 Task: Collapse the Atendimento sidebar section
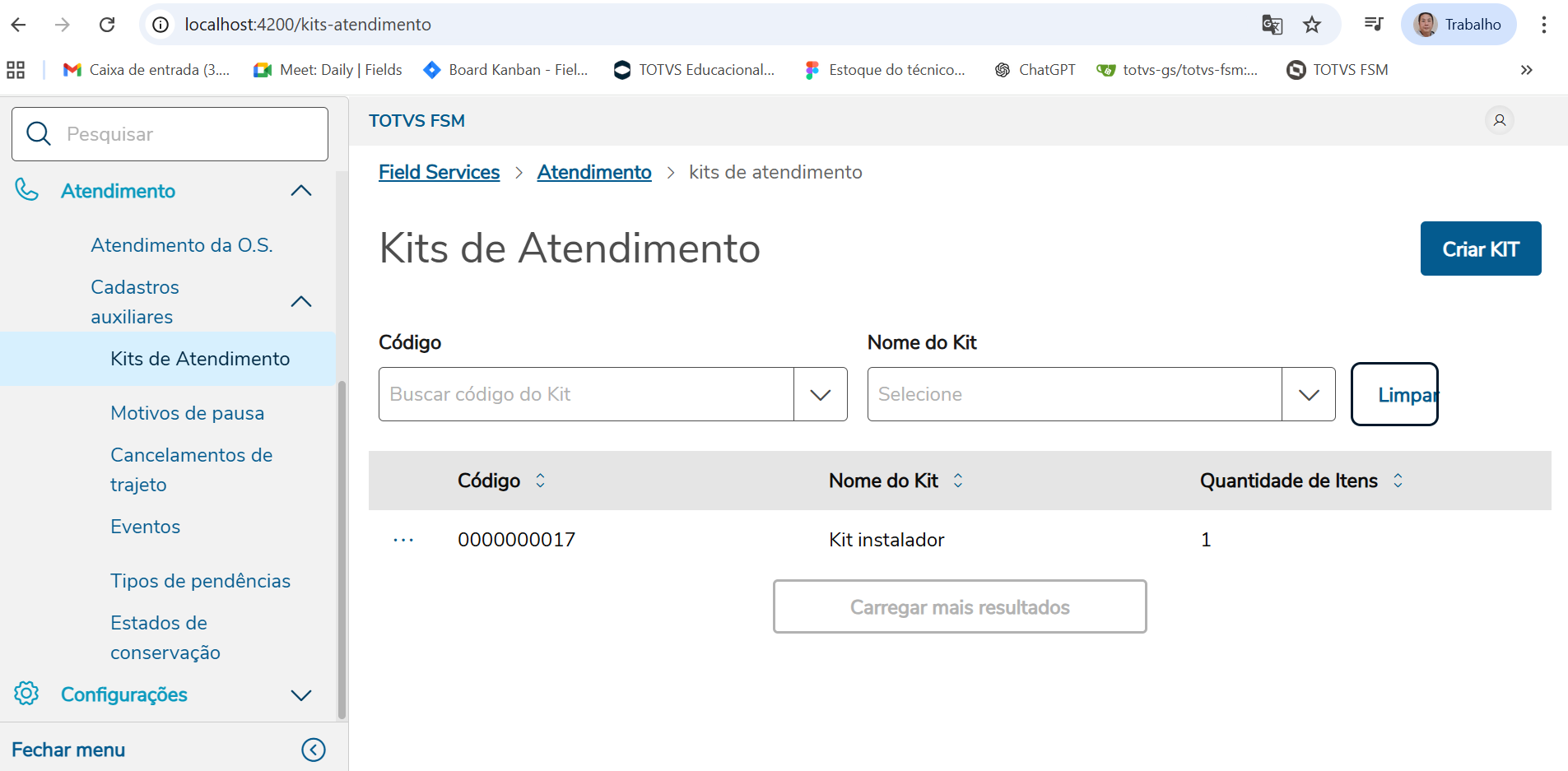(301, 191)
